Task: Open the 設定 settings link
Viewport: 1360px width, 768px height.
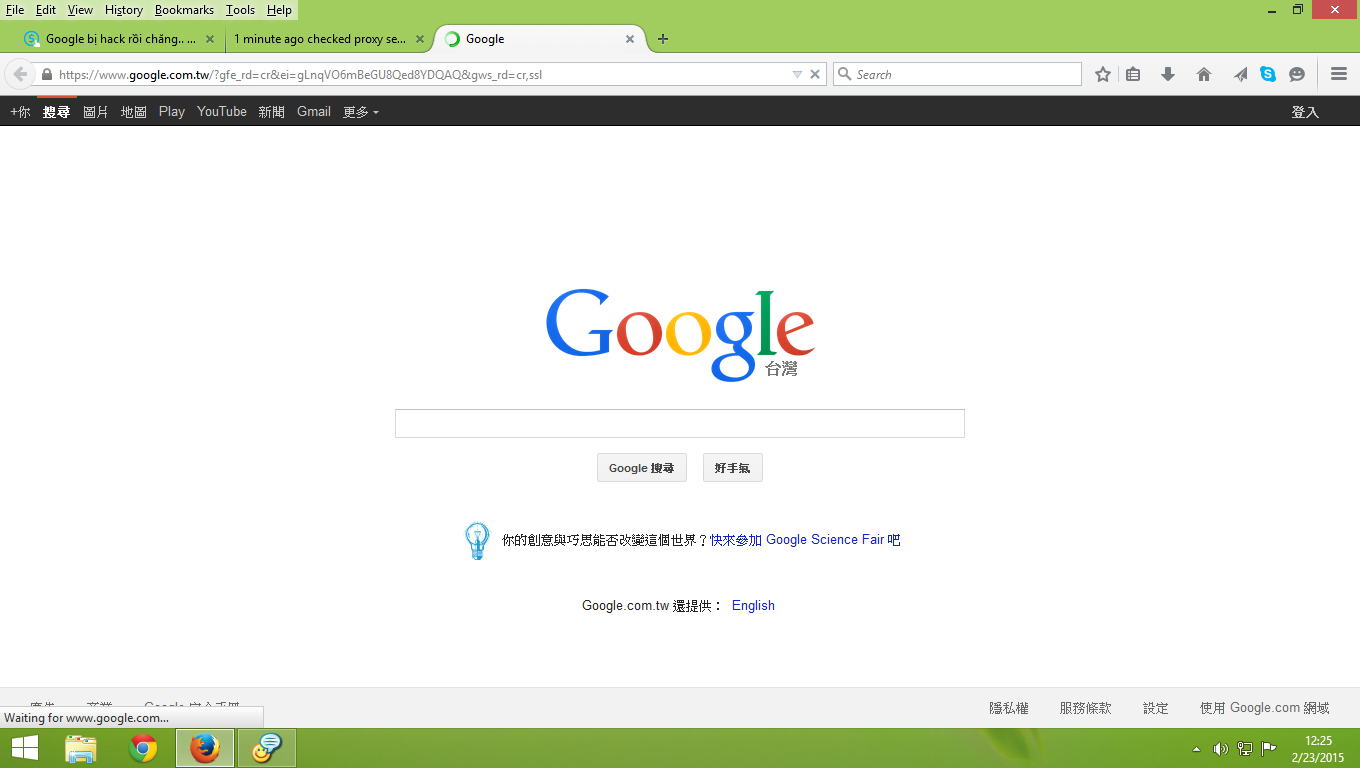Action: (x=1156, y=708)
